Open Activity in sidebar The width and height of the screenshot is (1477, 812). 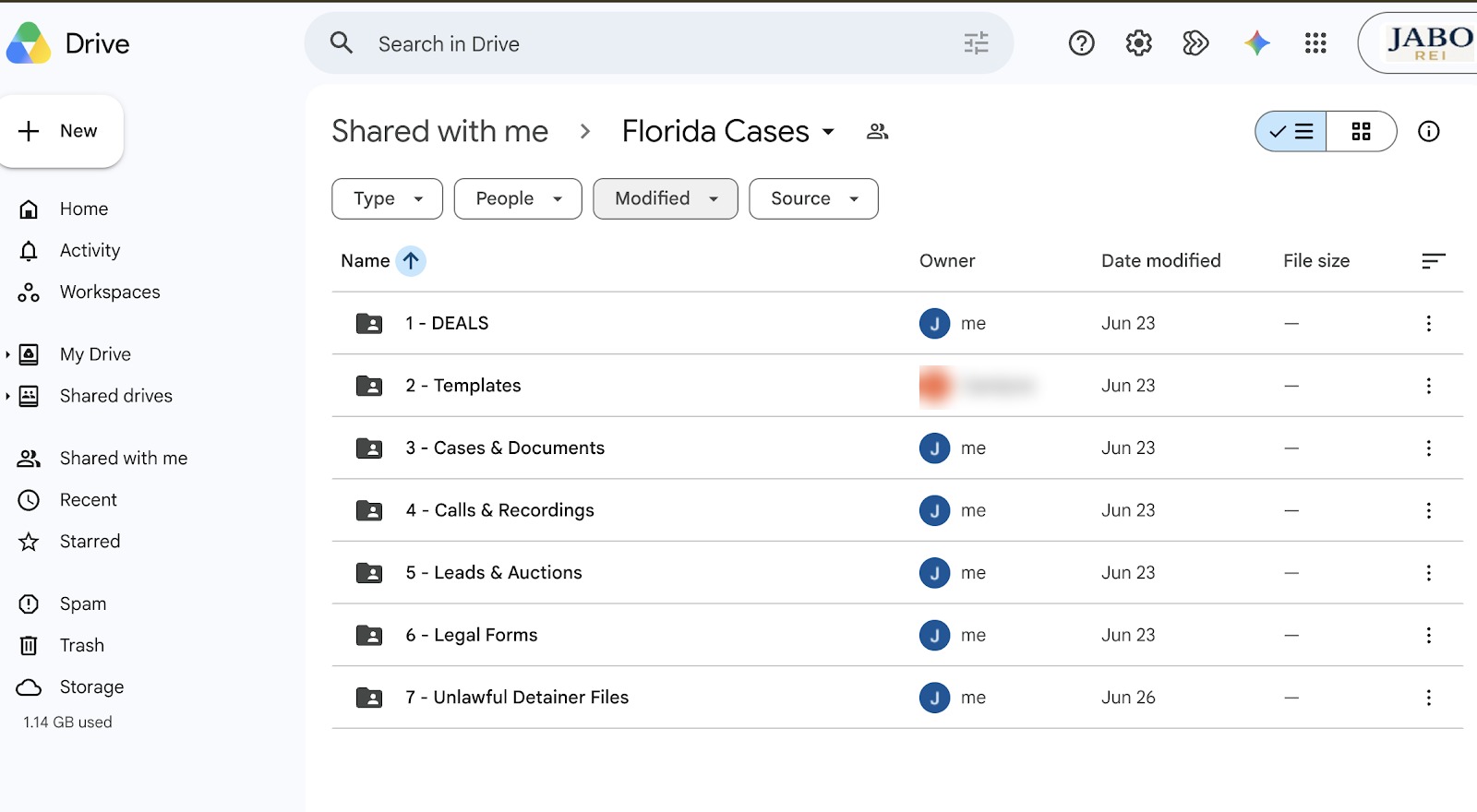tap(90, 251)
